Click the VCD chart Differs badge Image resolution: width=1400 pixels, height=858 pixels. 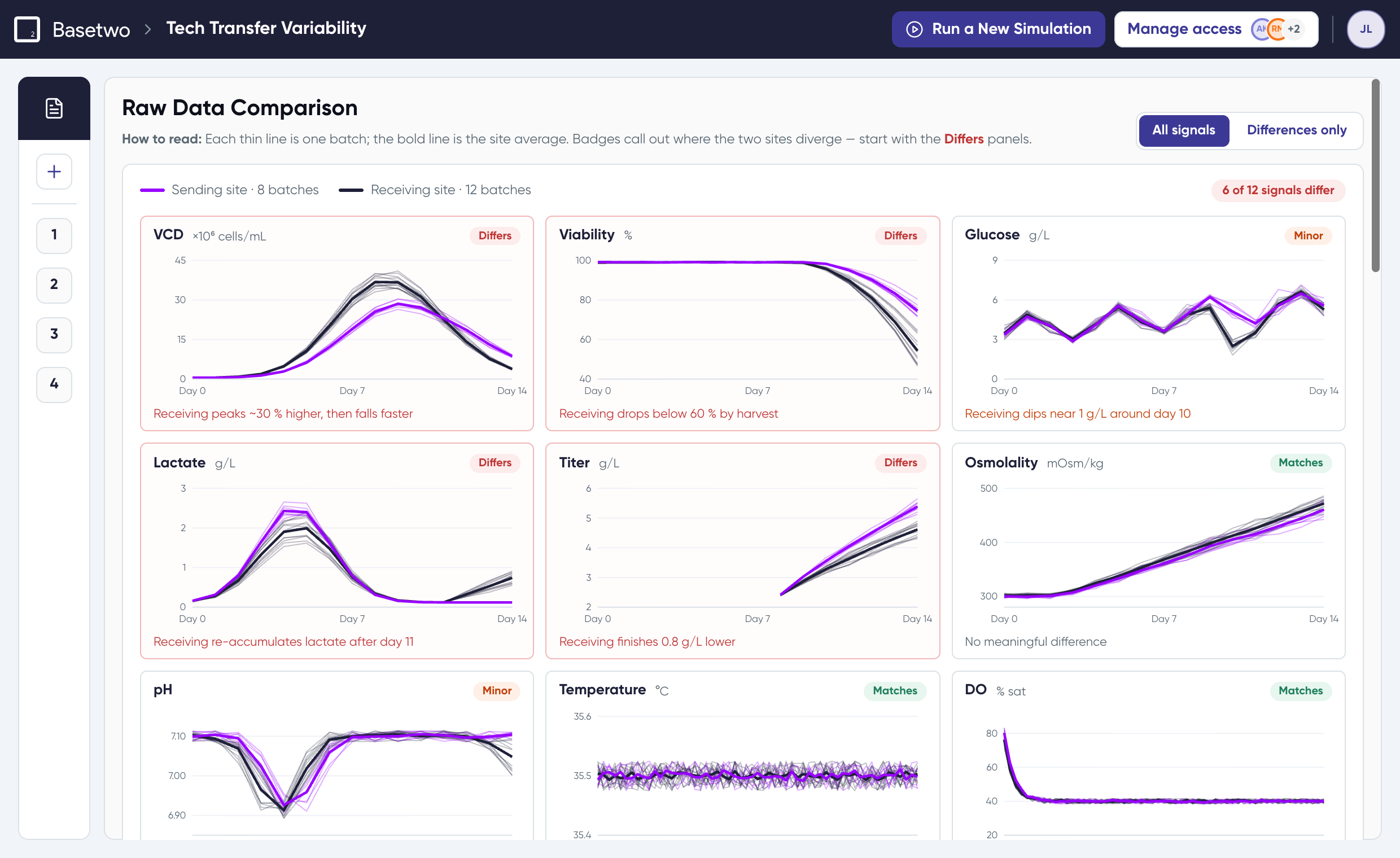[x=495, y=236]
